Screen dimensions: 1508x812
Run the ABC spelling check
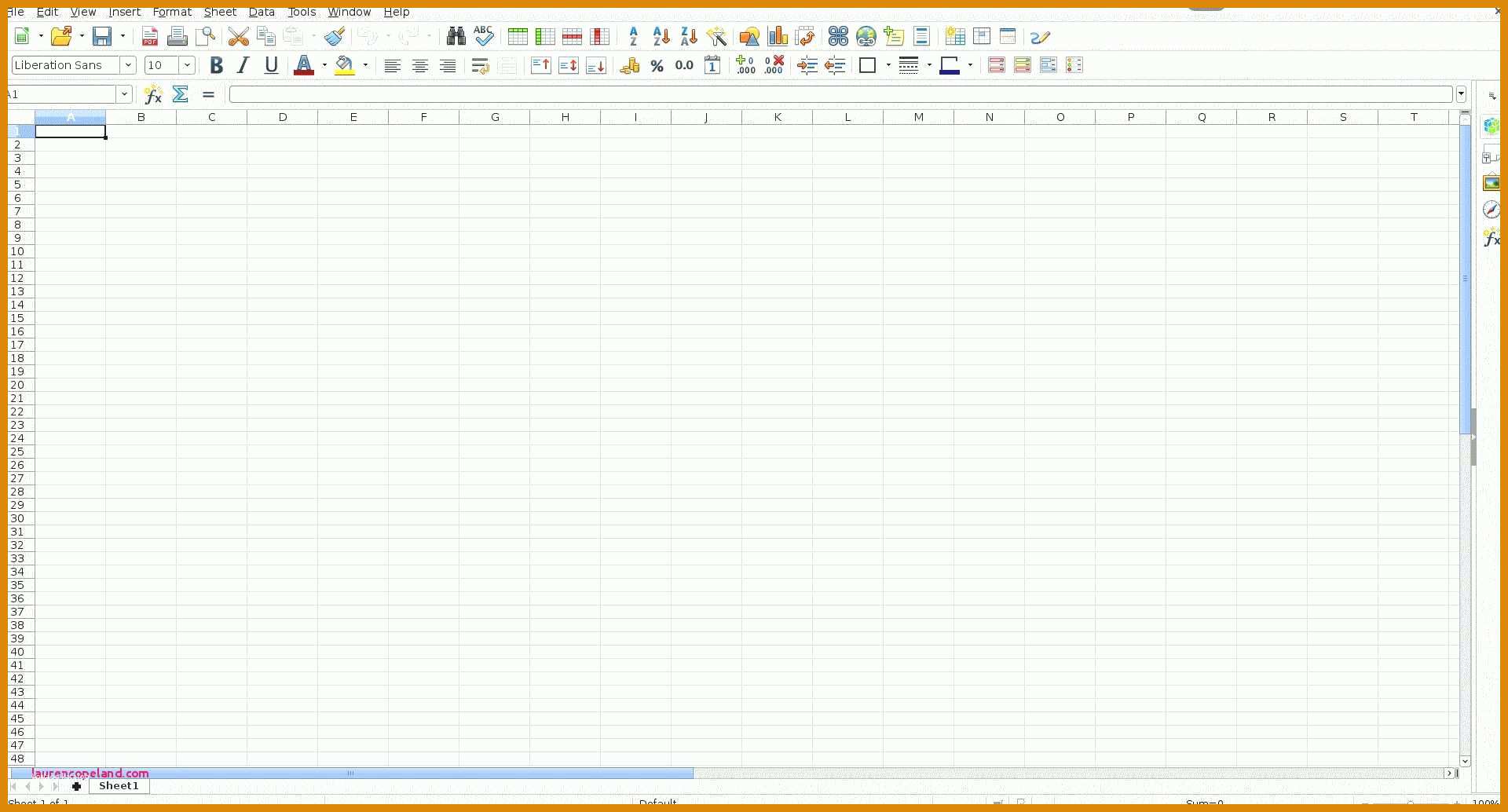(484, 36)
